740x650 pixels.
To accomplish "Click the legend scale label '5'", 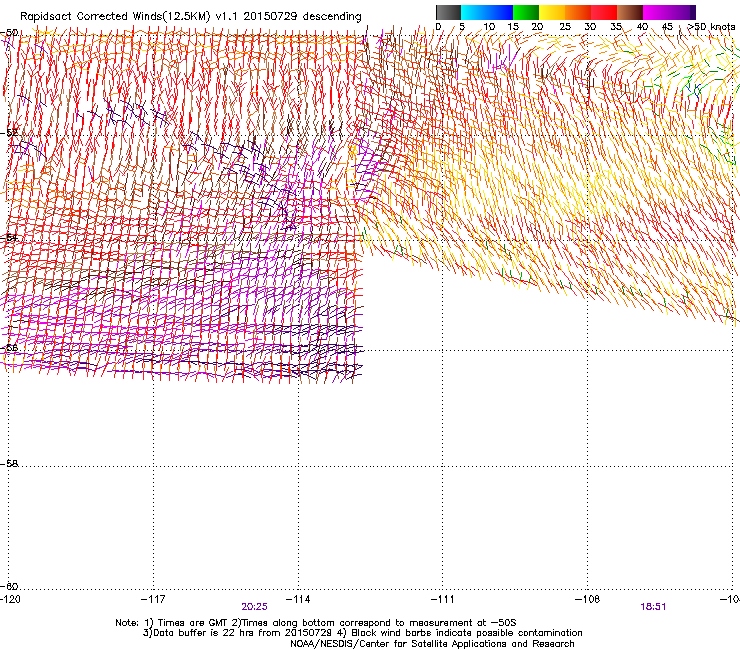I will (x=462, y=27).
